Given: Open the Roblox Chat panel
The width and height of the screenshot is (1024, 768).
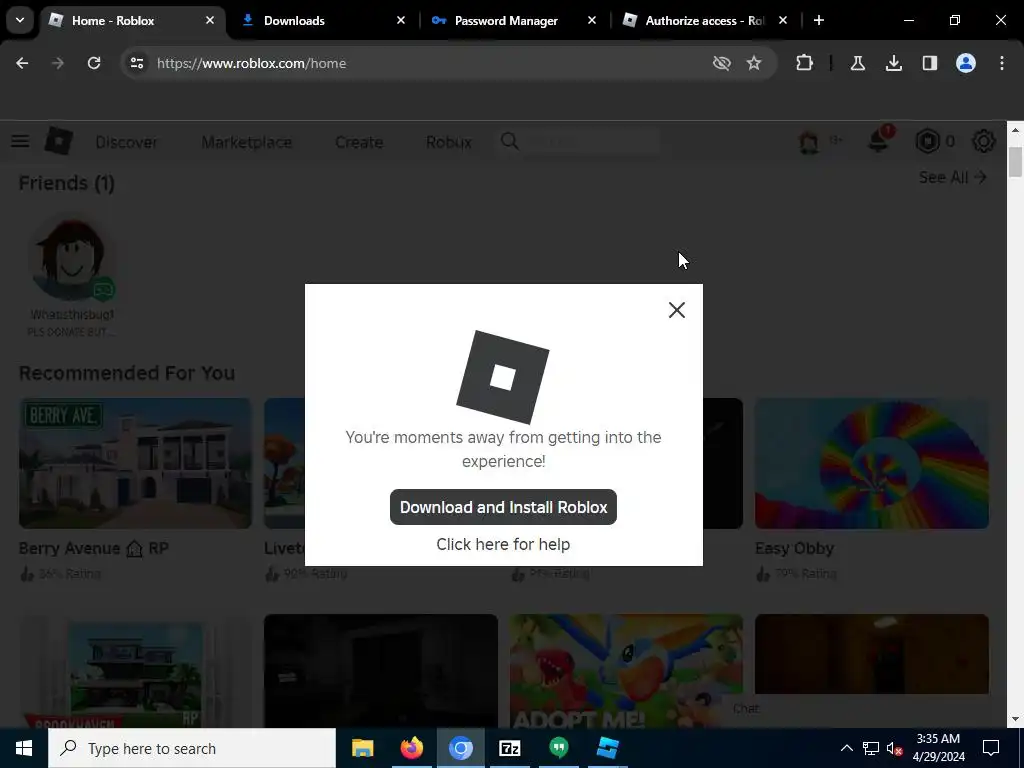Looking at the screenshot, I should pyautogui.click(x=746, y=709).
